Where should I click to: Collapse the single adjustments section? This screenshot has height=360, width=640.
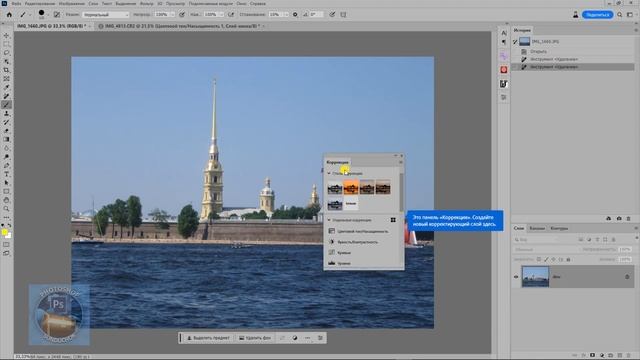[x=329, y=220]
